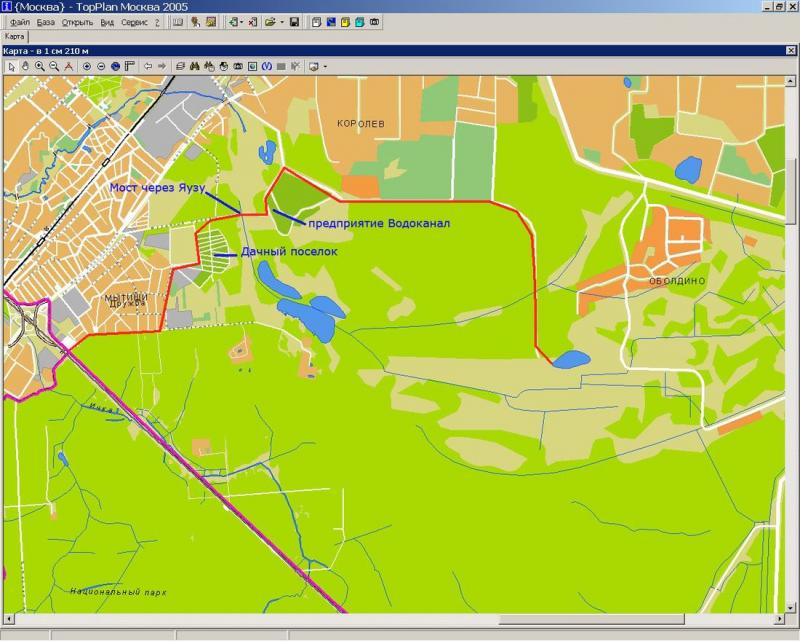Open the Сервис menu
This screenshot has width=800, height=641.
pyautogui.click(x=134, y=22)
